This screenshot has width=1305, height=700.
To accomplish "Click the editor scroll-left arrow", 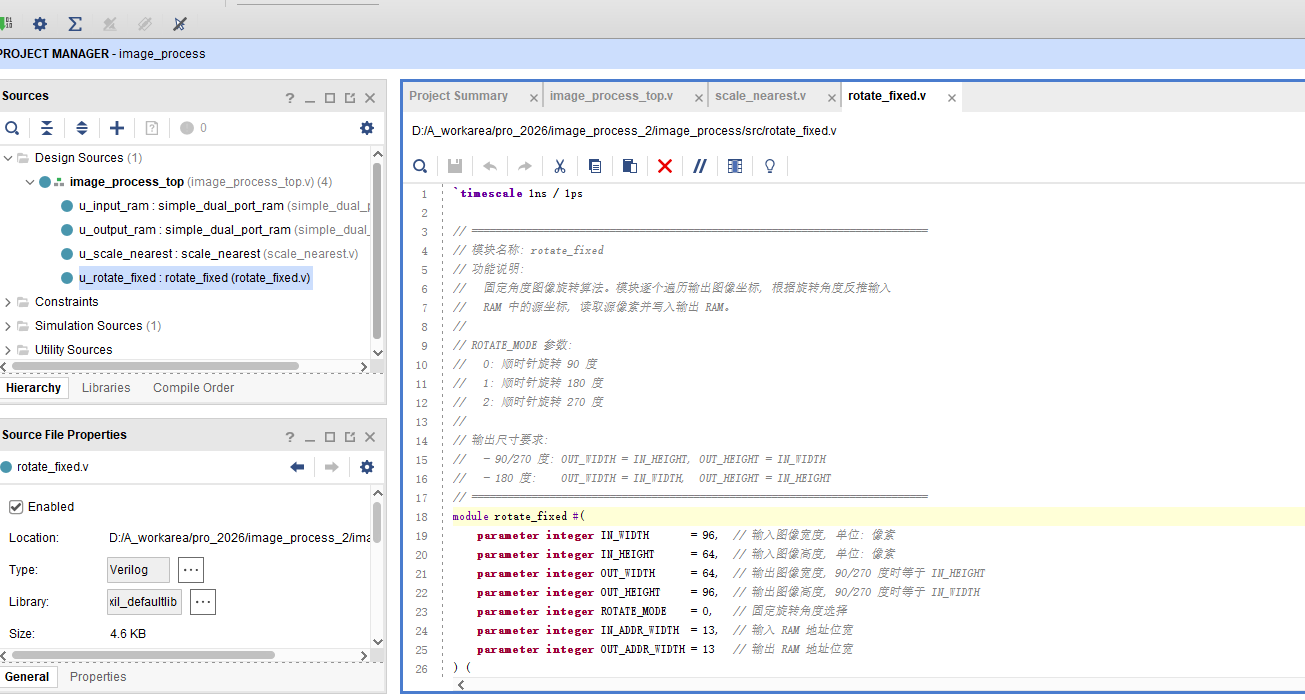I will (x=461, y=685).
